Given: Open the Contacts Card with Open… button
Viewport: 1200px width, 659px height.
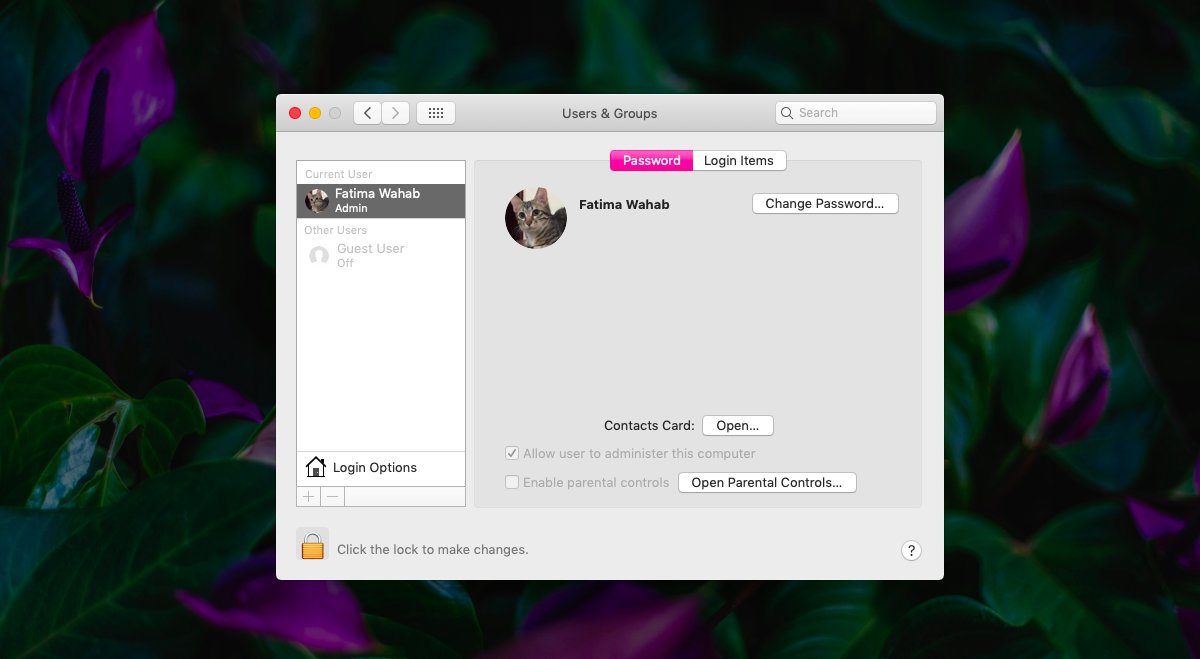Looking at the screenshot, I should point(738,426).
